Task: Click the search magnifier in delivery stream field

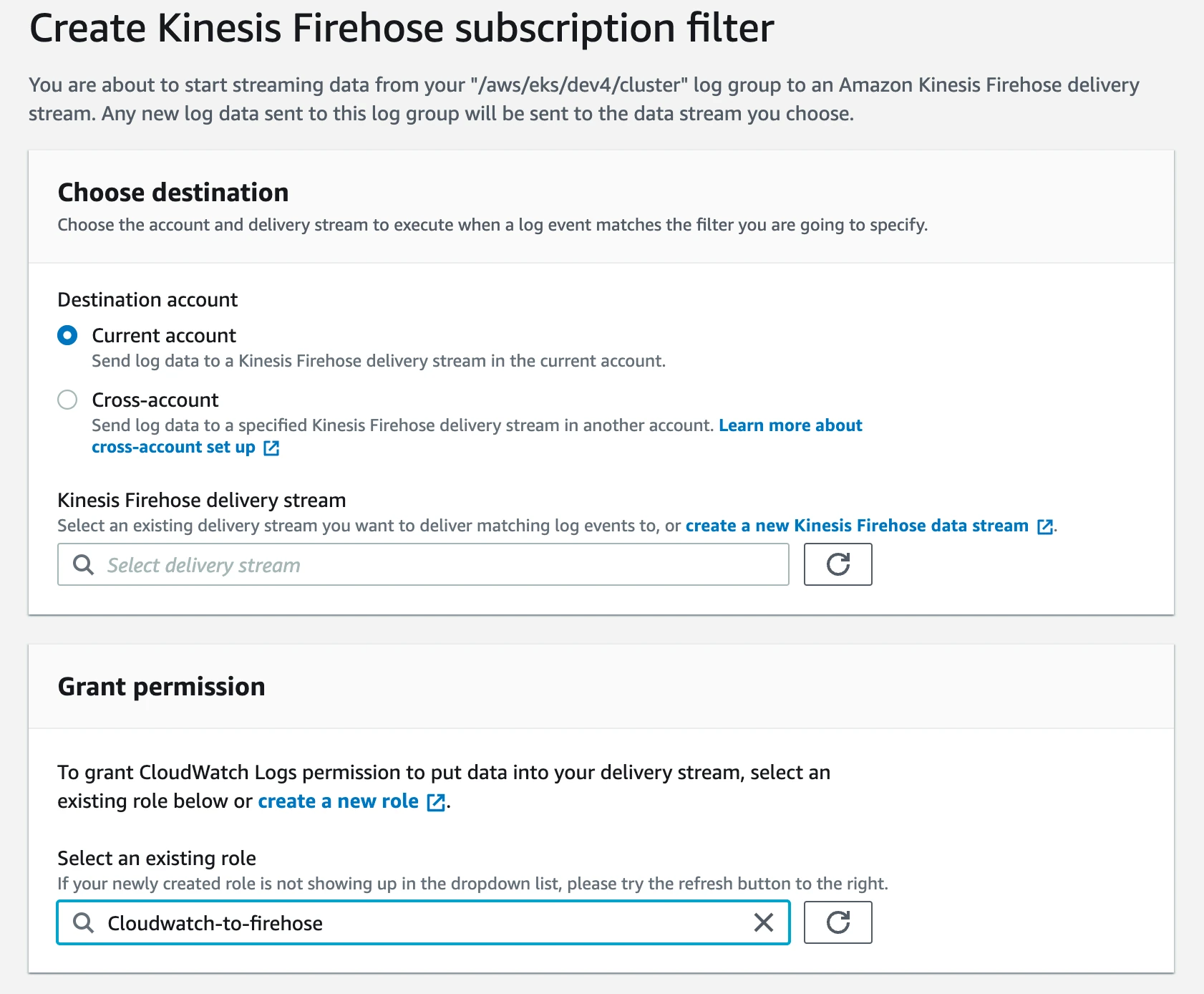Action: pos(83,565)
